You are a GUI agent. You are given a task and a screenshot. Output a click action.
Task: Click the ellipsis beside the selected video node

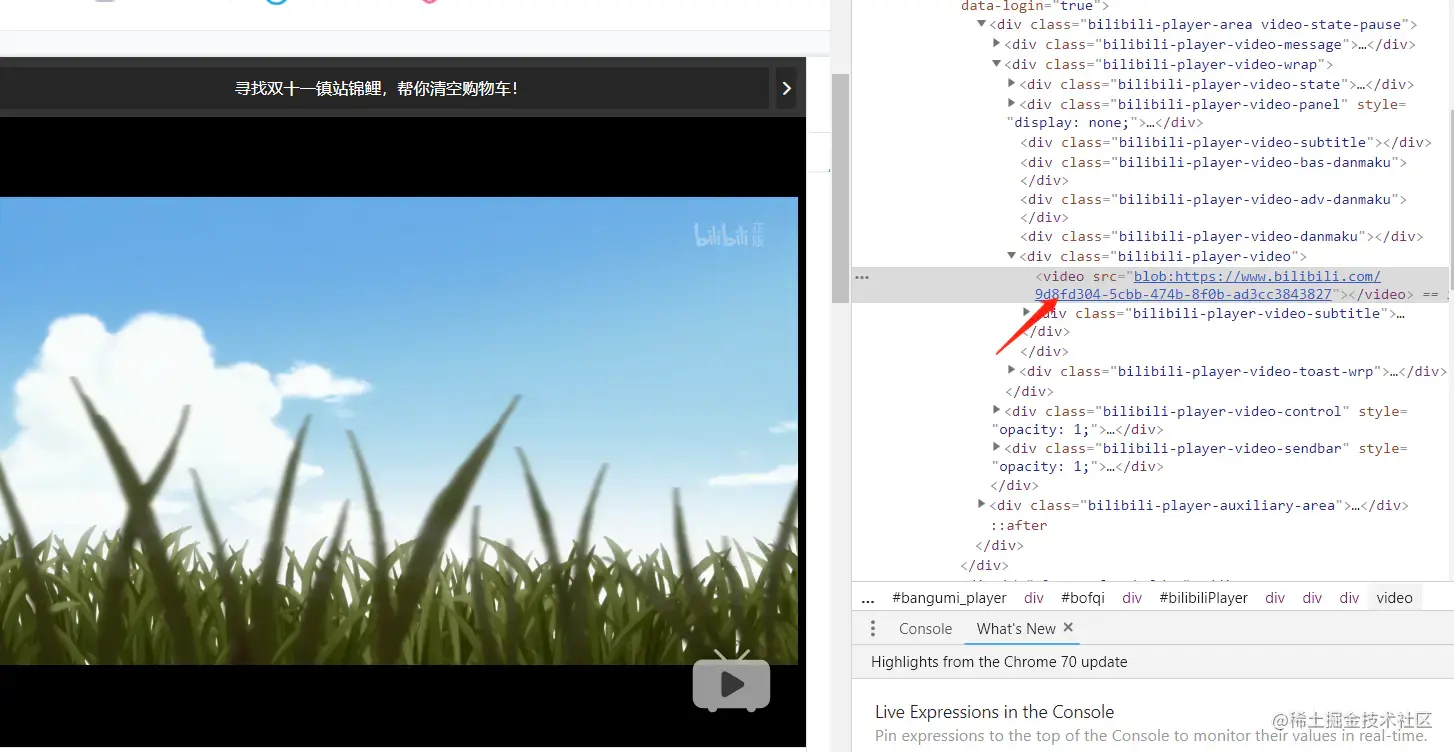(x=862, y=277)
